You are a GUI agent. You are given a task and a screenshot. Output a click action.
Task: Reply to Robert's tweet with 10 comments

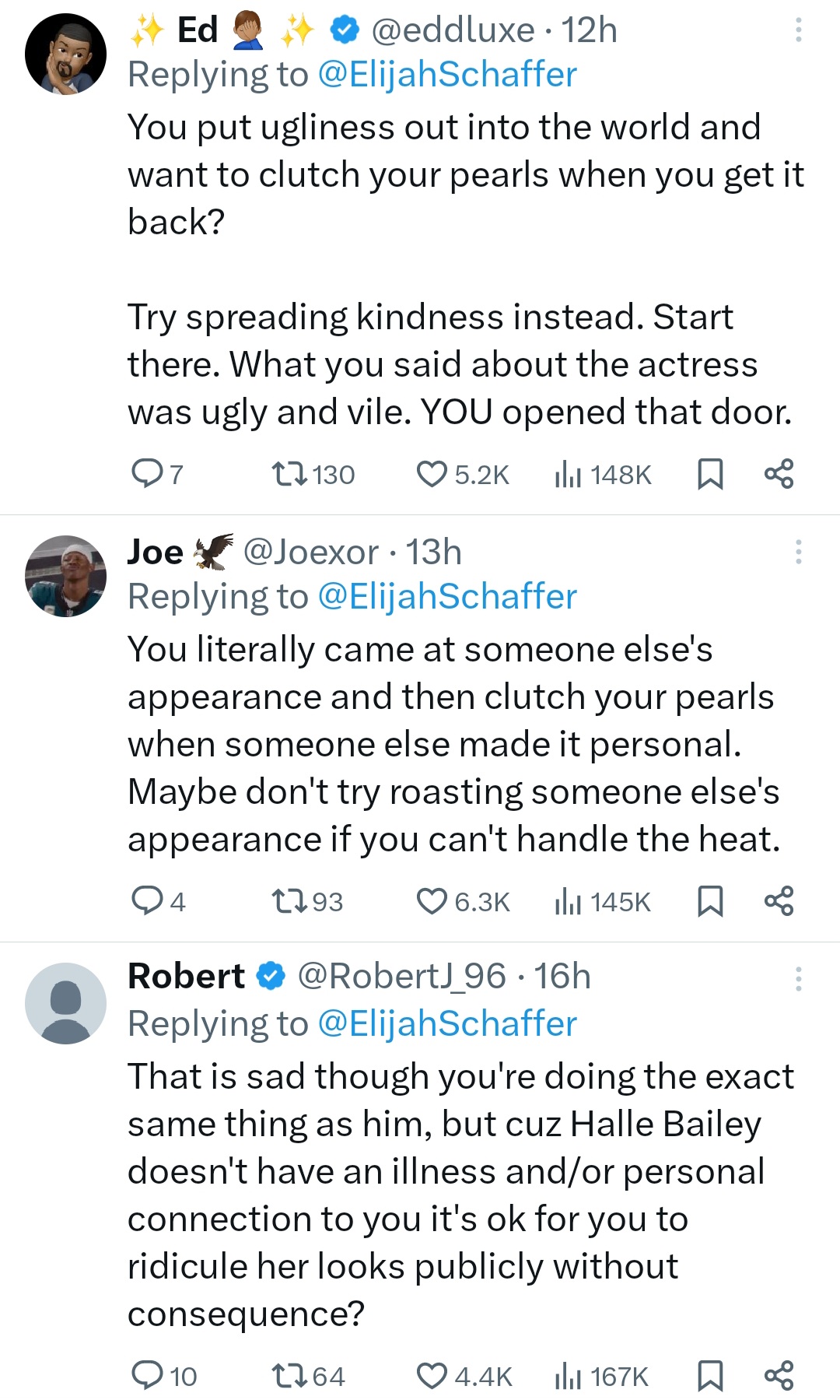tap(146, 1376)
